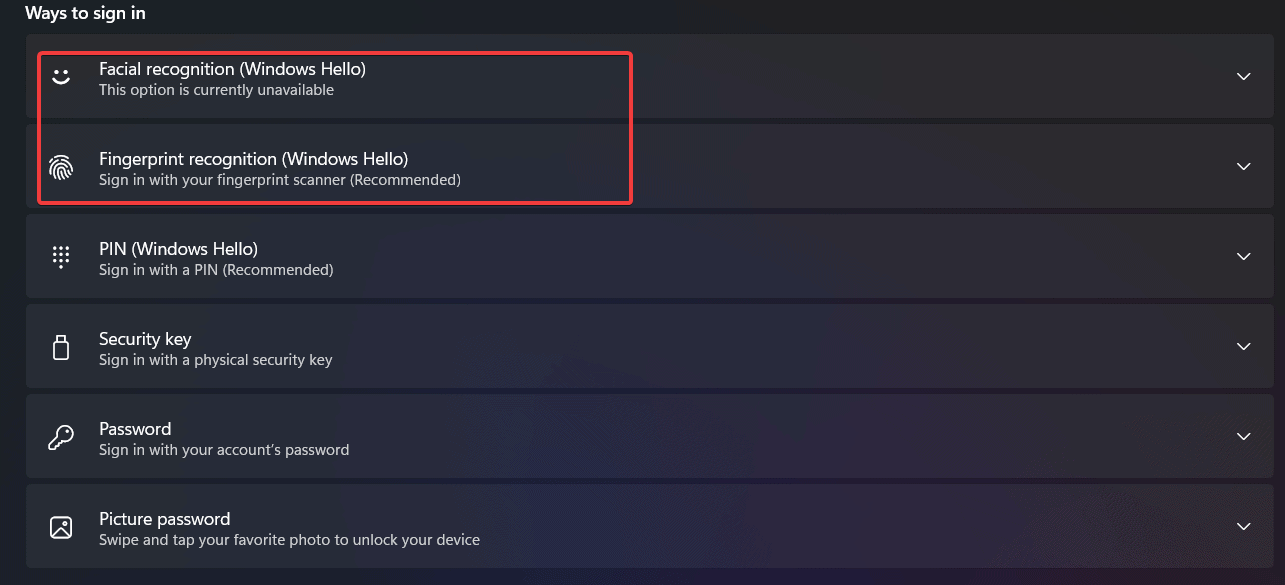Expand the Fingerprint recognition (Windows Hello) section

(x=1243, y=166)
